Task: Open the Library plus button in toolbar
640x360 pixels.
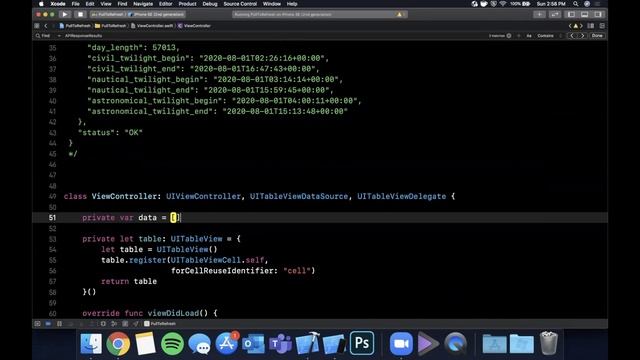Action: tap(539, 14)
